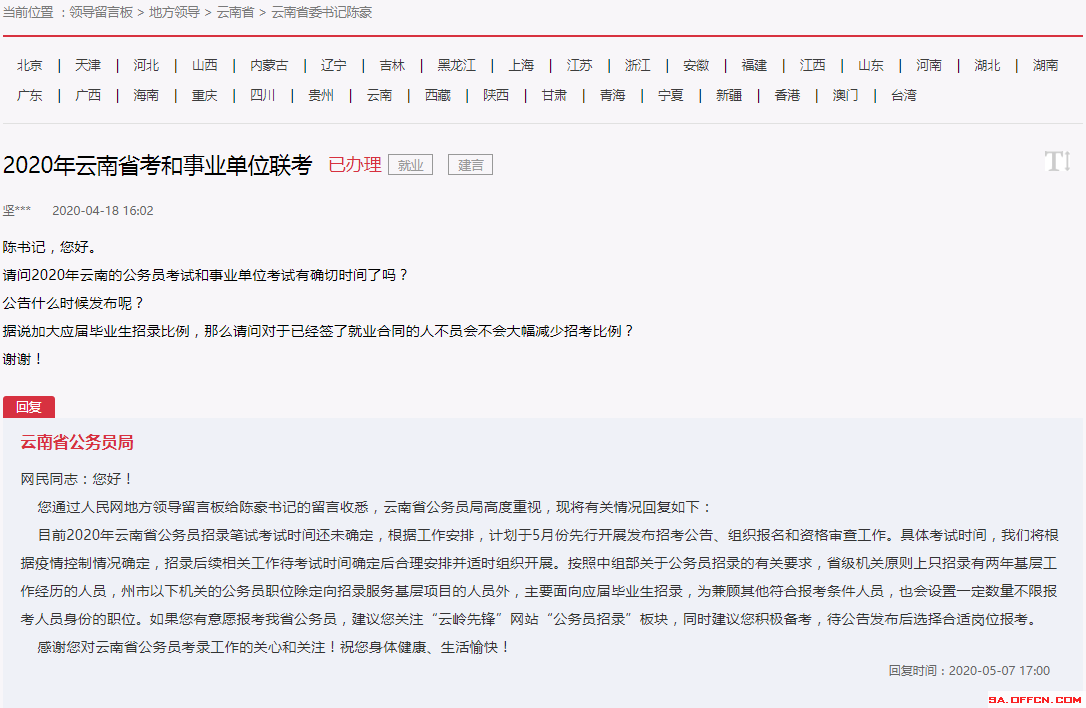Select the 海南 region
The image size is (1086, 708).
146,95
